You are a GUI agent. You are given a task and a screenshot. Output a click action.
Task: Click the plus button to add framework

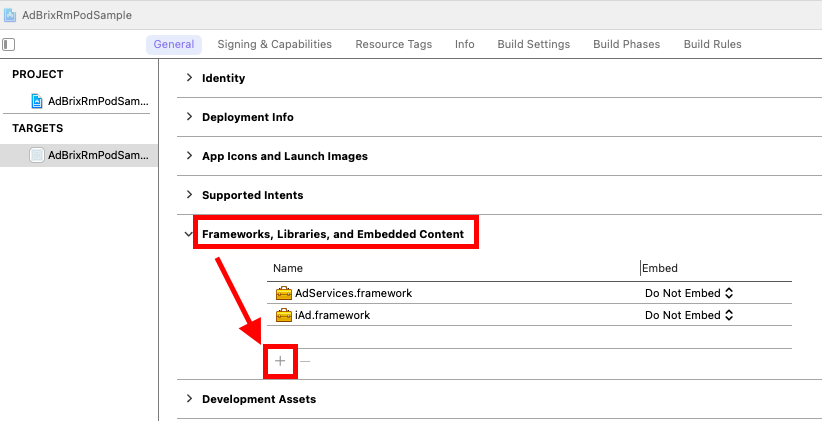coord(280,361)
